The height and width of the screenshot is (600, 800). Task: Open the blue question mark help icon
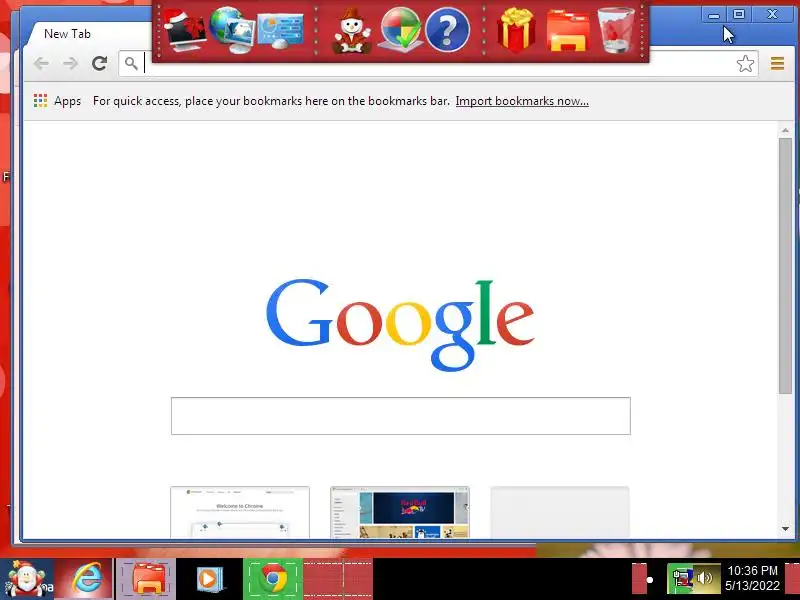[x=447, y=30]
